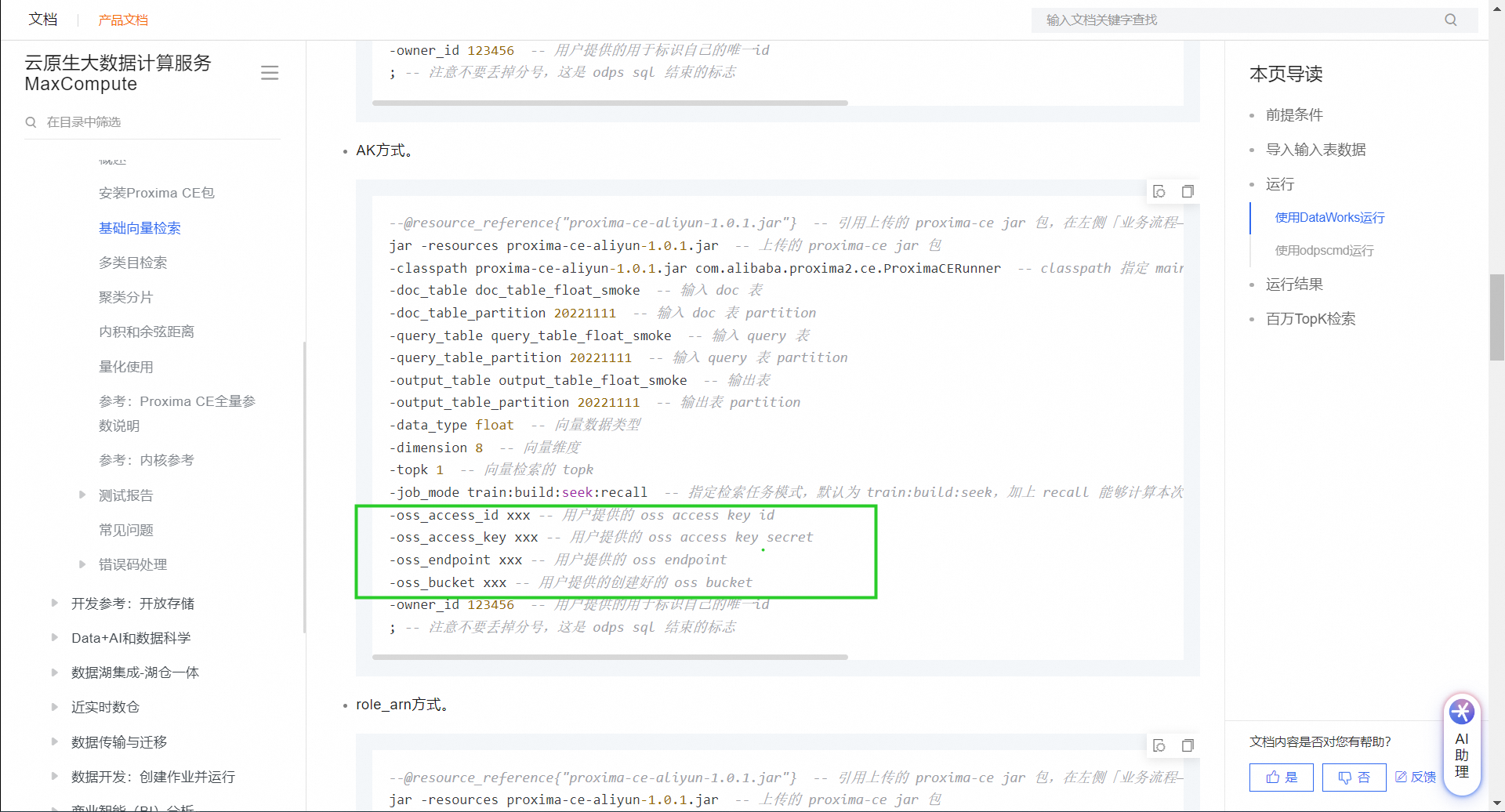Expand the Data+AI和数据科学 section
Viewport: 1505px width, 812px height.
(55, 637)
